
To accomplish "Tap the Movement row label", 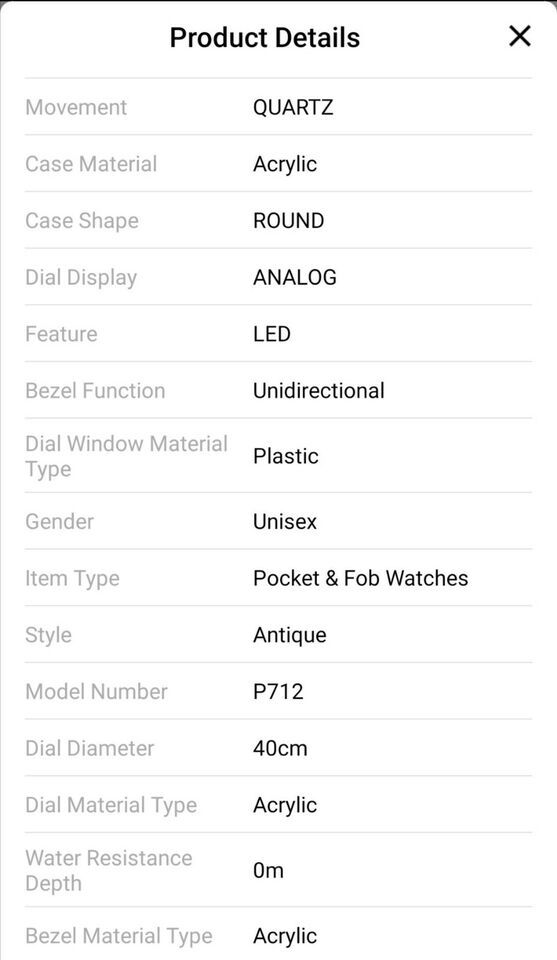I will click(76, 107).
